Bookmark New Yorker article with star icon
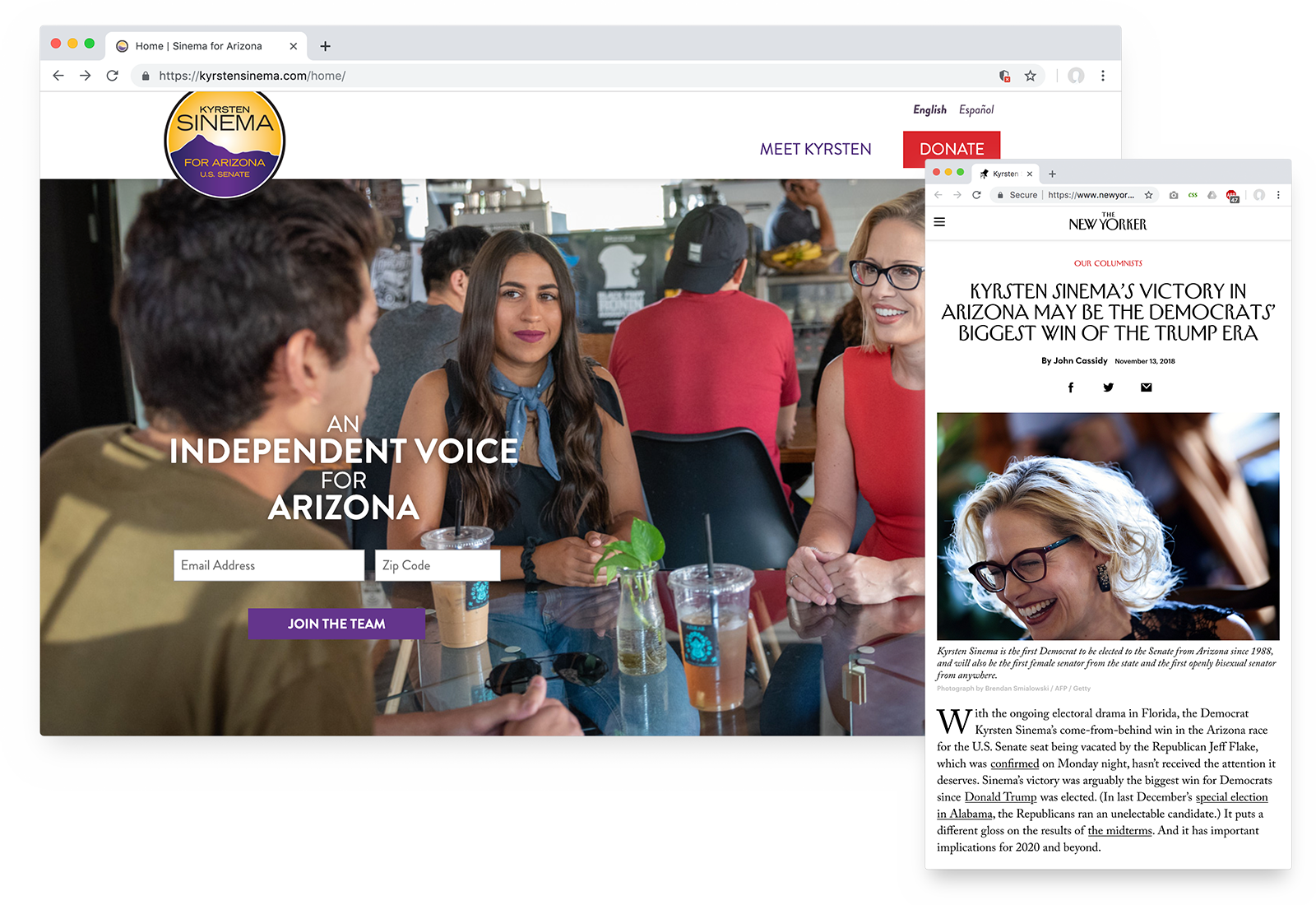This screenshot has height=905, width=1316. coord(1149,195)
